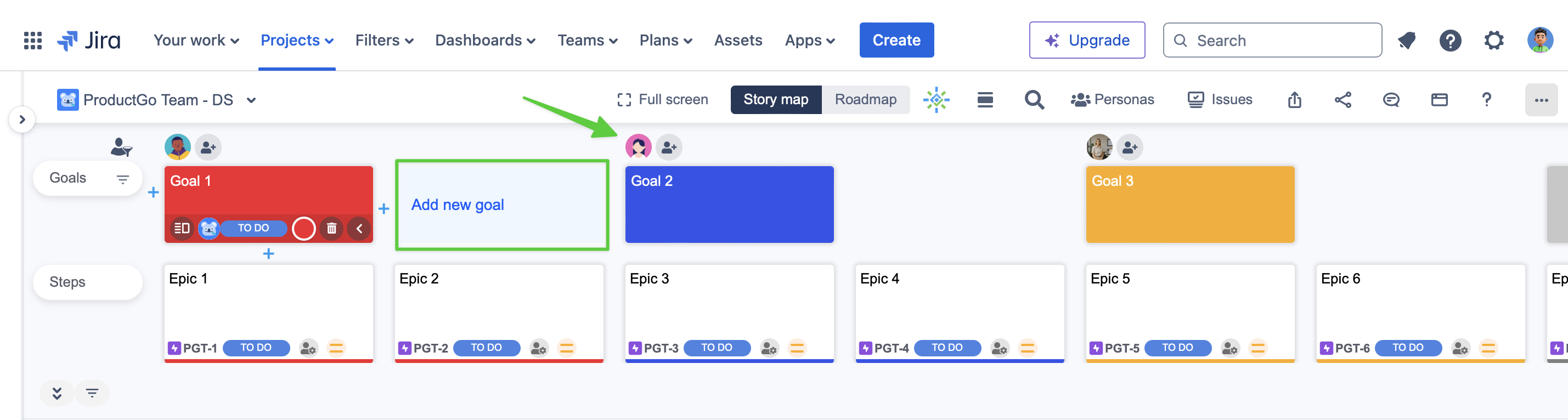Toggle Full screen mode
1568x420 pixels.
pos(662,100)
